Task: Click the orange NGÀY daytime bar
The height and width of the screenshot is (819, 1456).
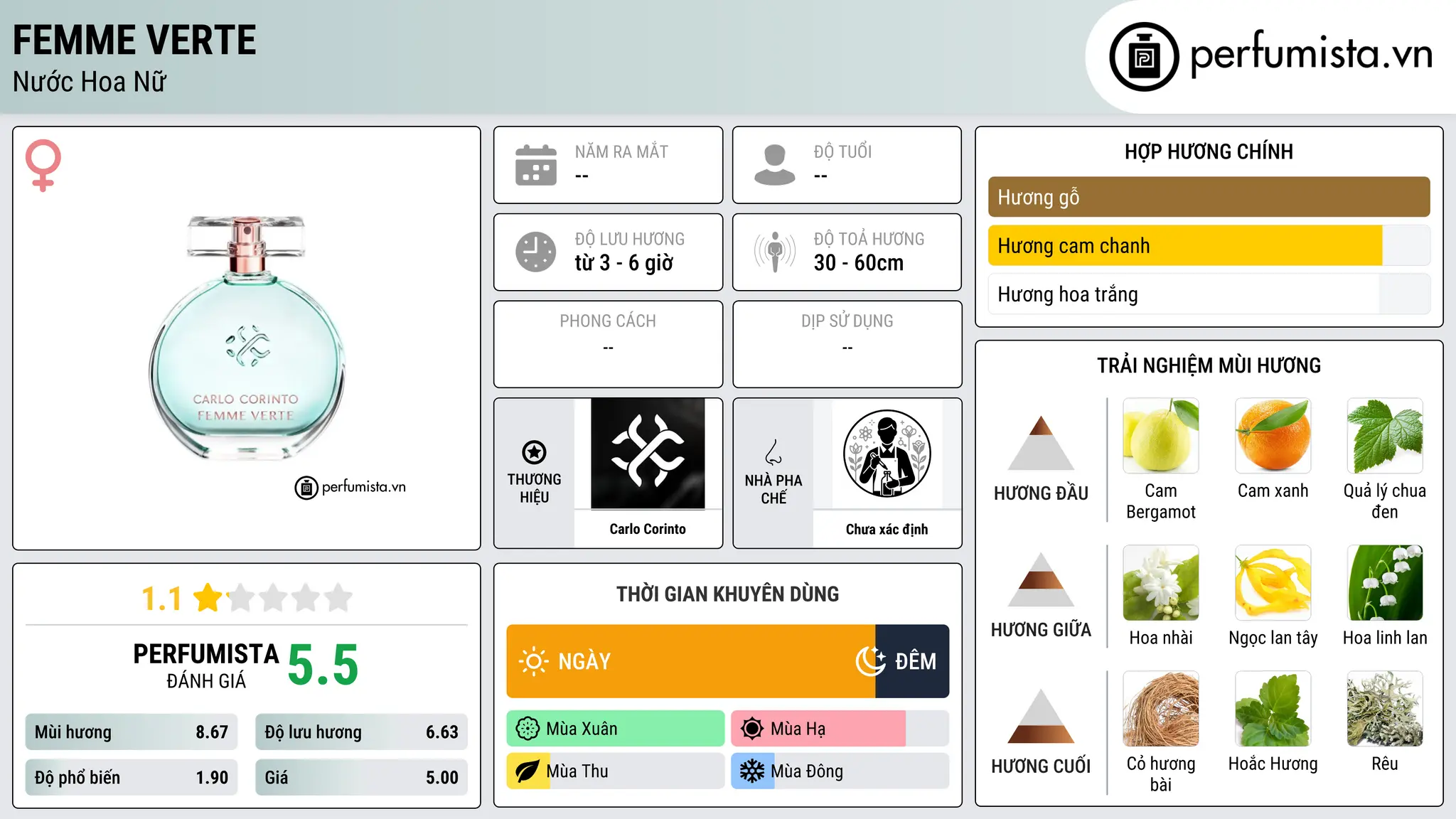Action: pyautogui.click(x=690, y=661)
